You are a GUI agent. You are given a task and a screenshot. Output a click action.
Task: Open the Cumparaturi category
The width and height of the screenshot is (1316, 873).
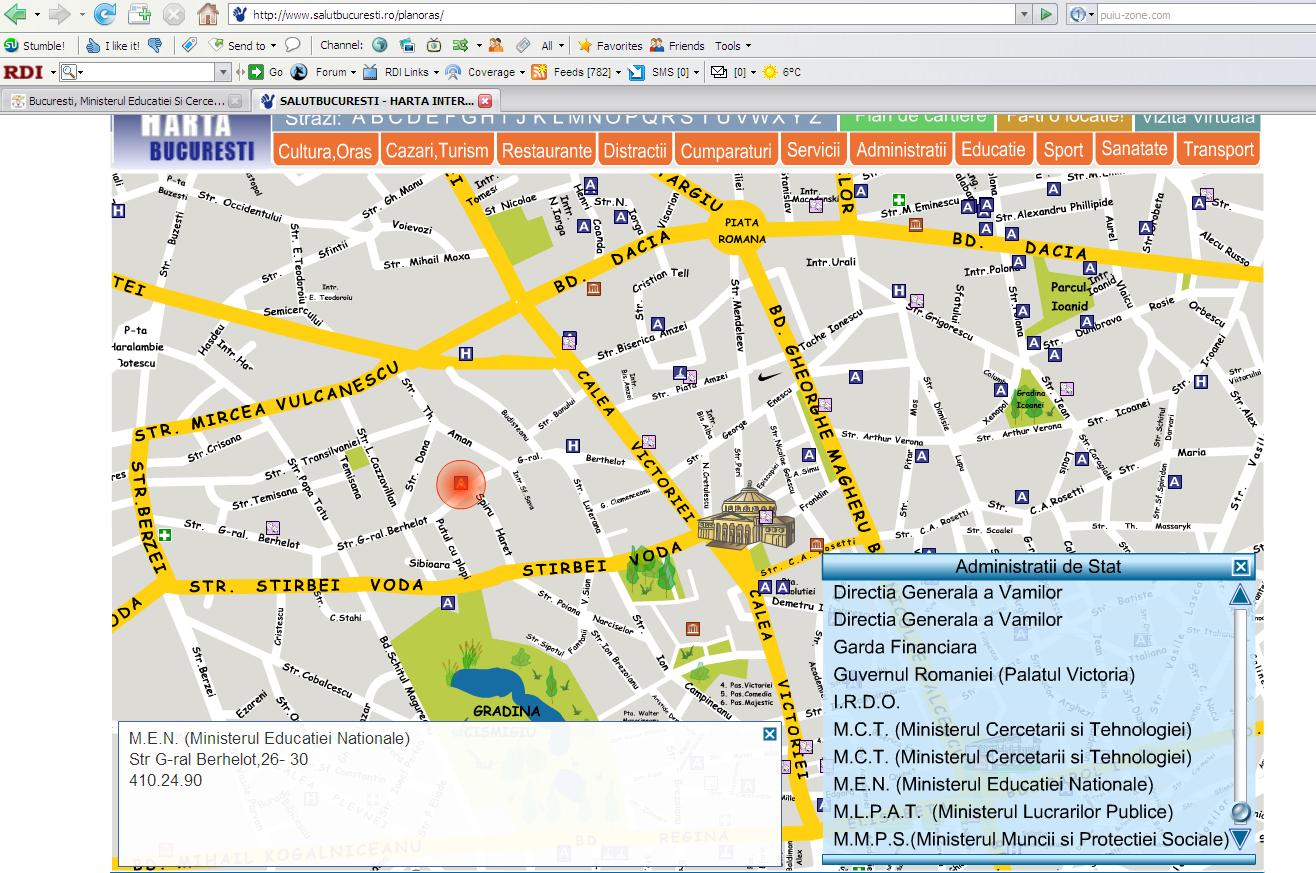coord(726,151)
